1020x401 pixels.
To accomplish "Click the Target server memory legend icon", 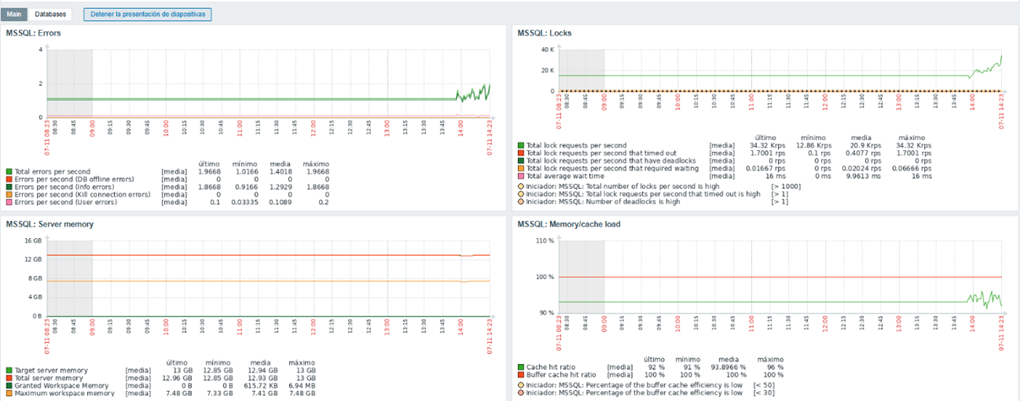I will click(9, 370).
